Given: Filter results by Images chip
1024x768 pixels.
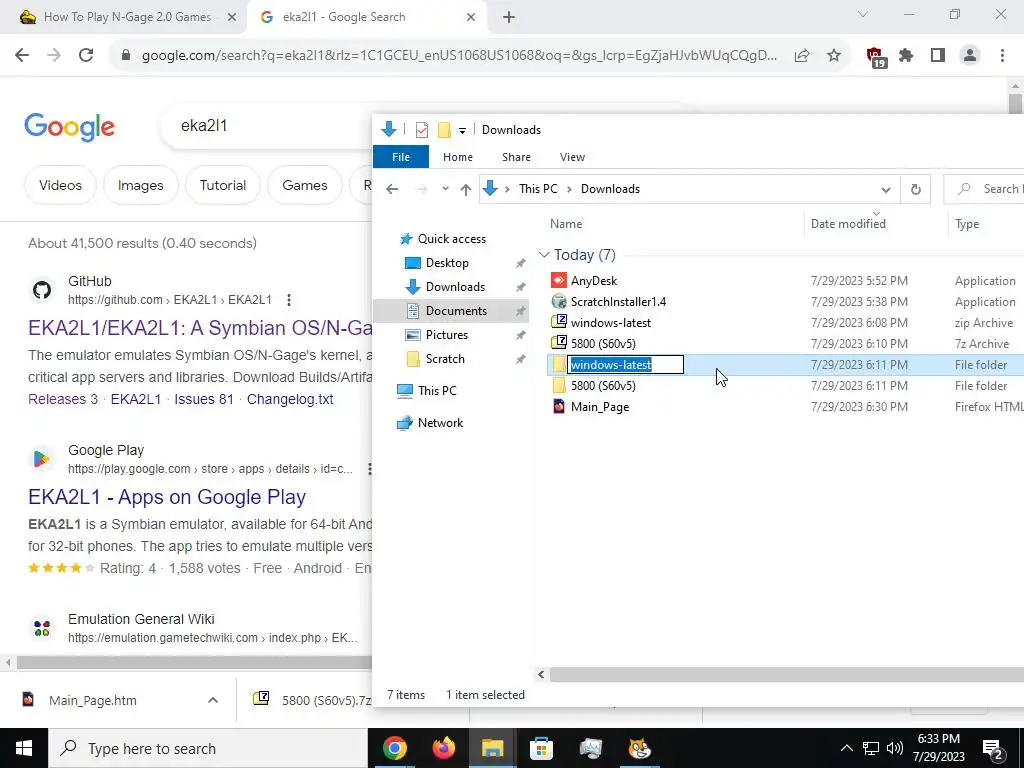Looking at the screenshot, I should (140, 185).
